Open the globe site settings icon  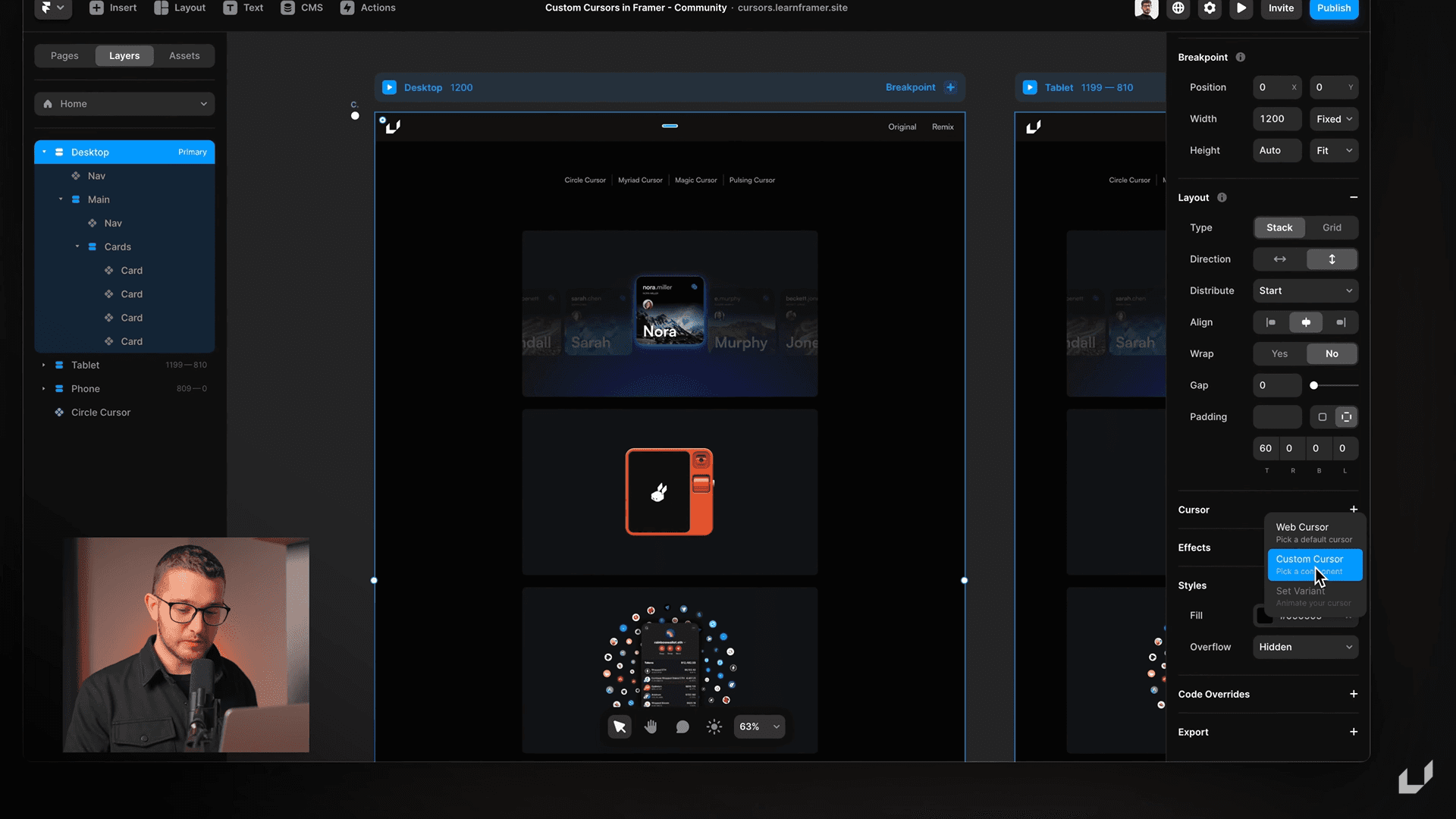[1178, 8]
